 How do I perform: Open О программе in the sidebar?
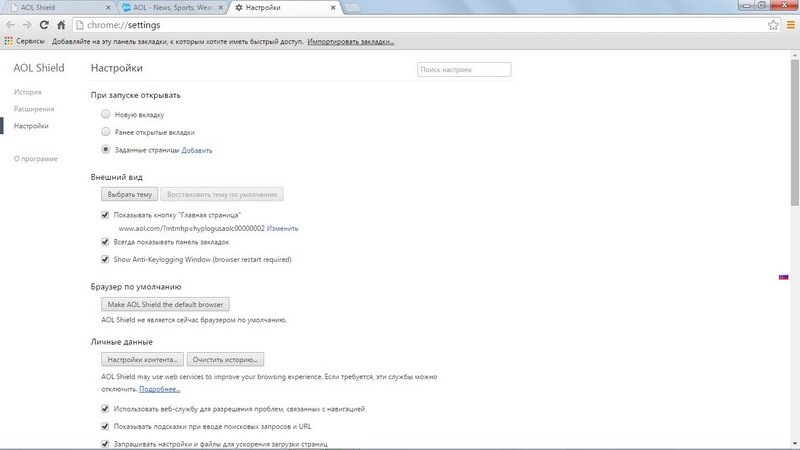point(36,159)
